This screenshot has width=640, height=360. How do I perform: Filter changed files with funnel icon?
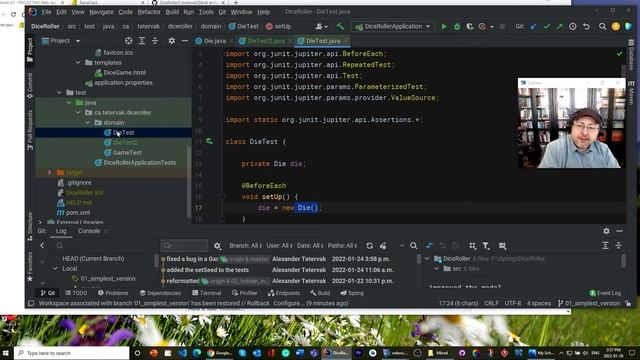(x=486, y=246)
